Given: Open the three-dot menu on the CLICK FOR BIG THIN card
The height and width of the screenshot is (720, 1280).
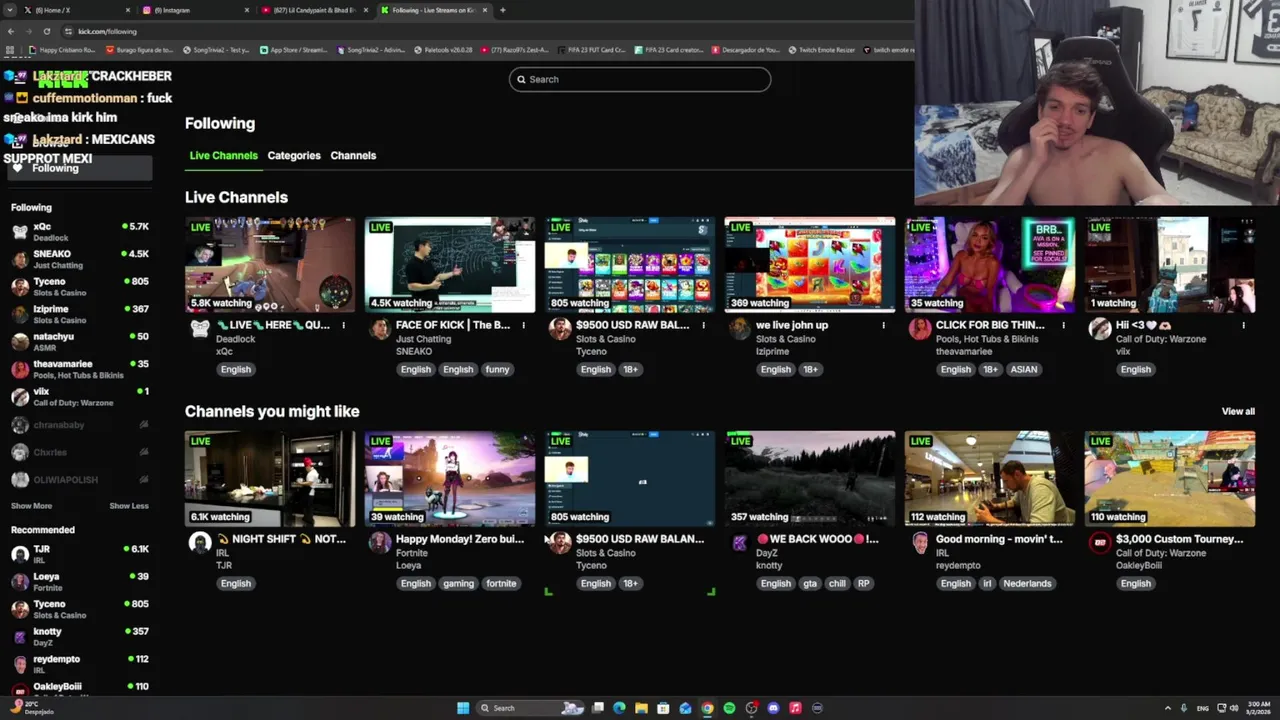Looking at the screenshot, I should pyautogui.click(x=1063, y=325).
